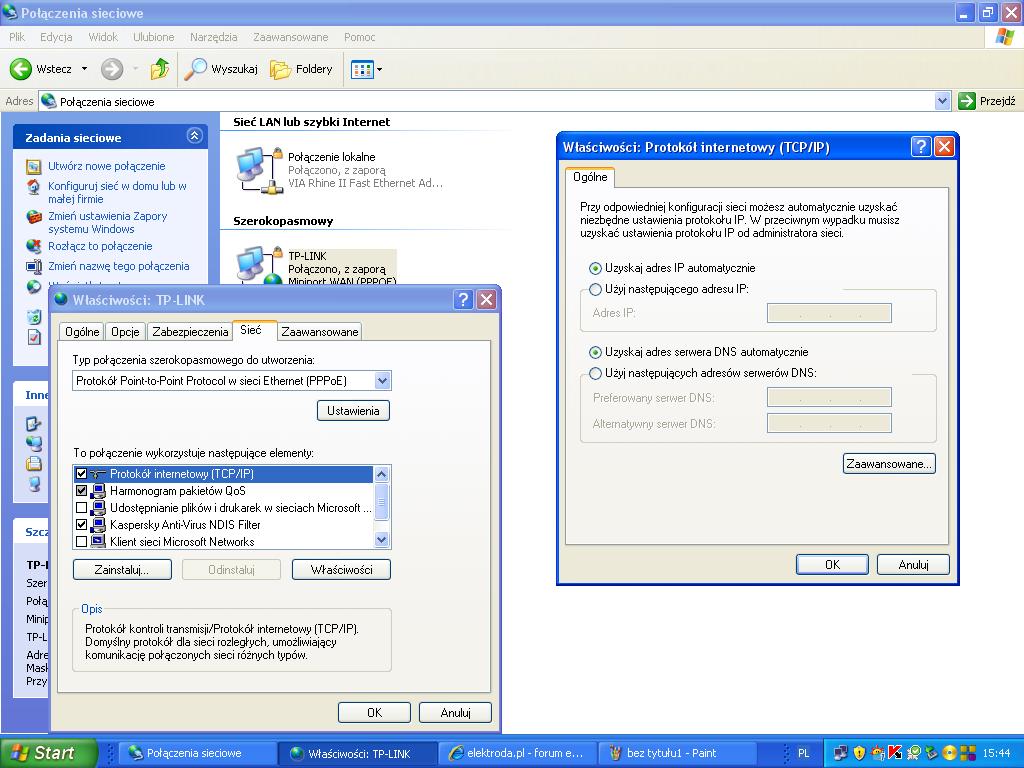Check Klient sieci Microsoft Networks checkbox

click(x=82, y=542)
